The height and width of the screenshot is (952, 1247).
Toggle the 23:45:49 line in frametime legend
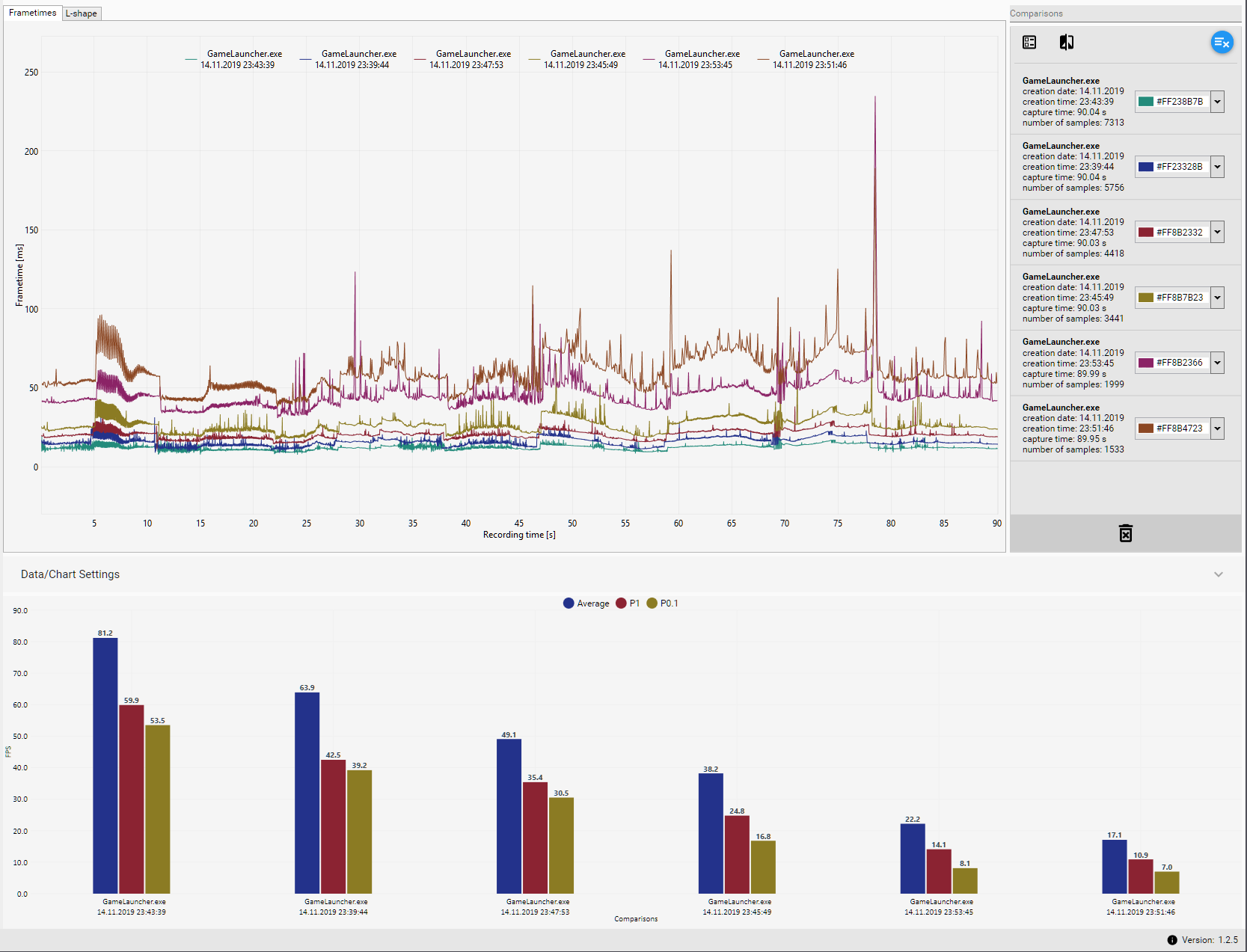click(x=577, y=59)
